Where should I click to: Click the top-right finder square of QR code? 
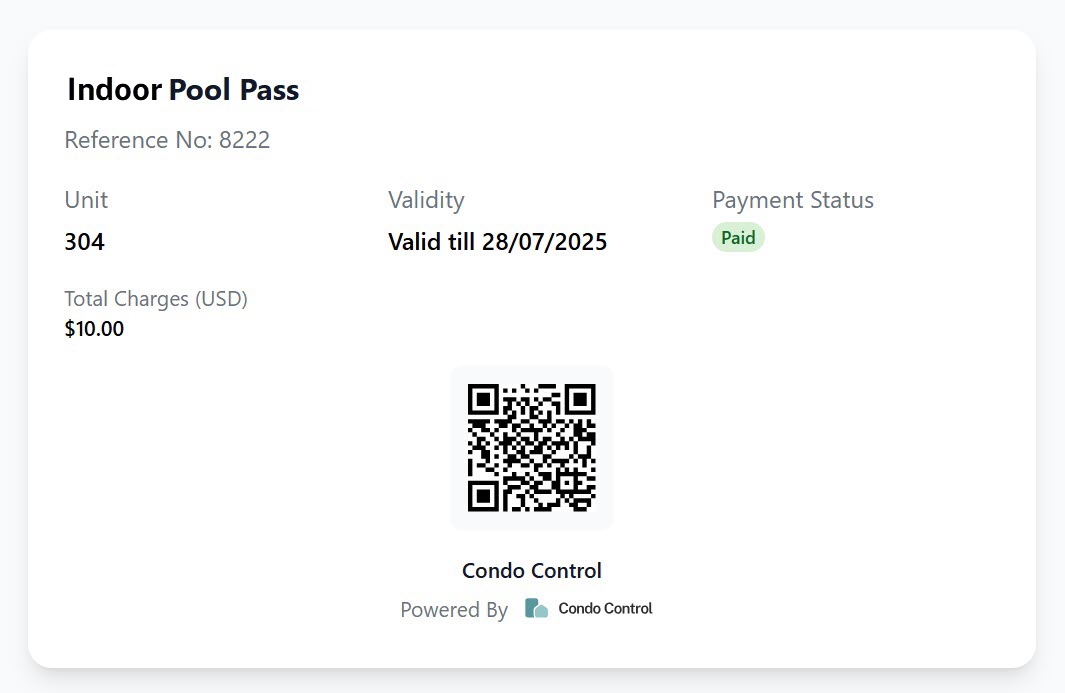[580, 400]
